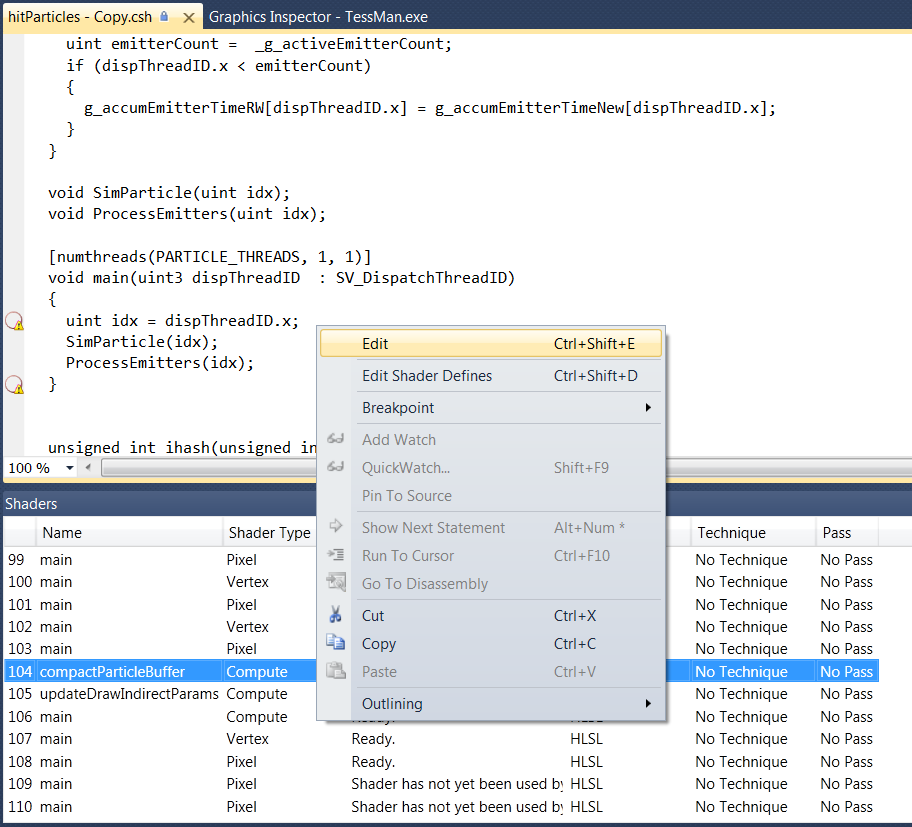Select shader row 104 compactParticleBuffer
The image size is (912, 827).
pyautogui.click(x=441, y=671)
